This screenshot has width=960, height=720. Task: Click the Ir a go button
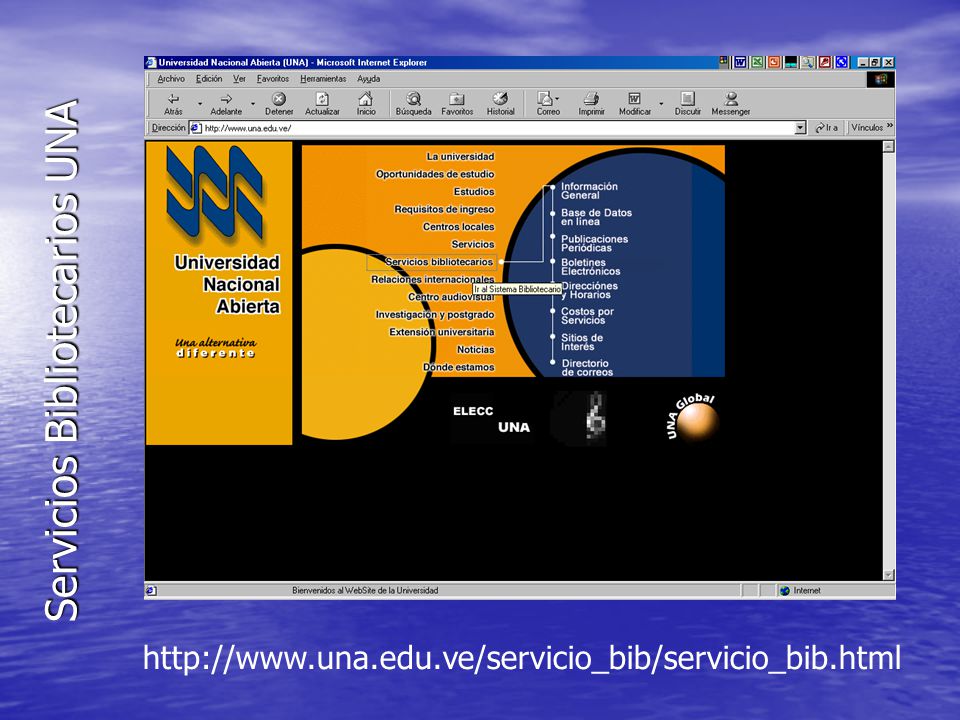826,128
